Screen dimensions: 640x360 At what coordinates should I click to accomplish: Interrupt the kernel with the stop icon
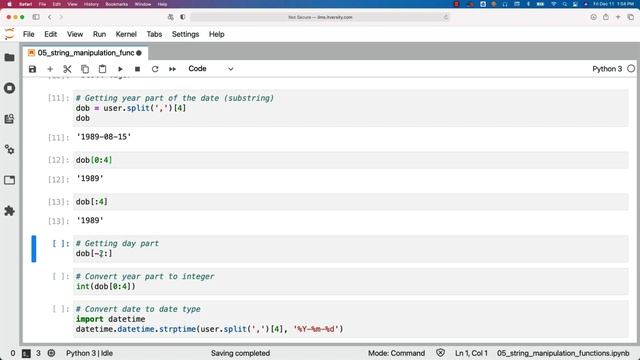pos(138,69)
